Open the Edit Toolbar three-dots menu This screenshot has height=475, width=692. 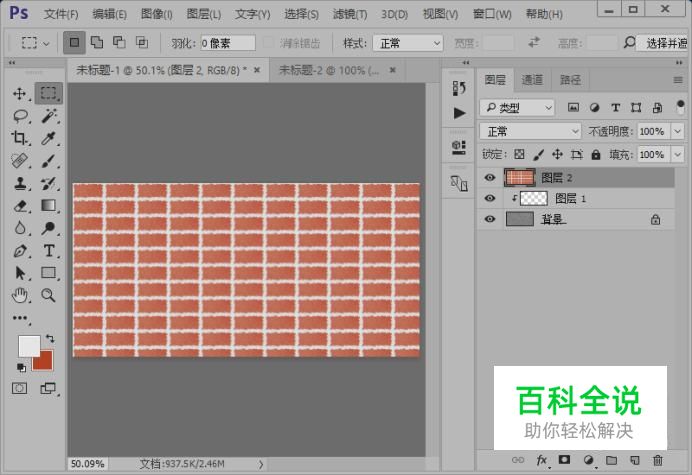[20, 318]
